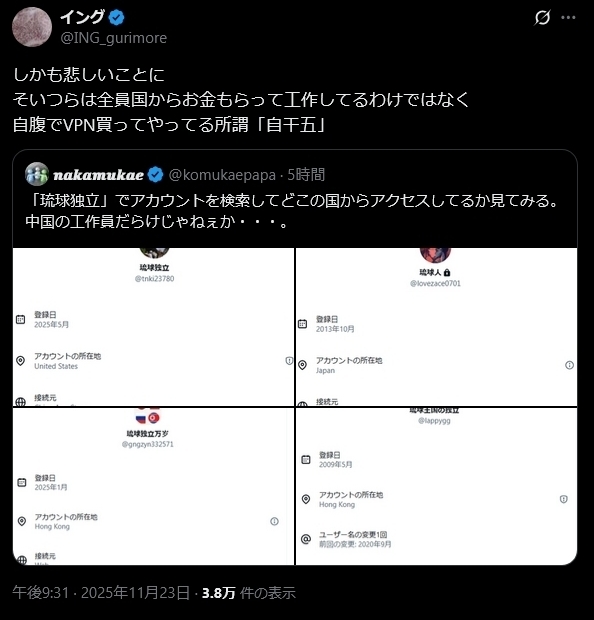
Task: Open the quoted tweet text about 琉球独立
Action: [293, 211]
